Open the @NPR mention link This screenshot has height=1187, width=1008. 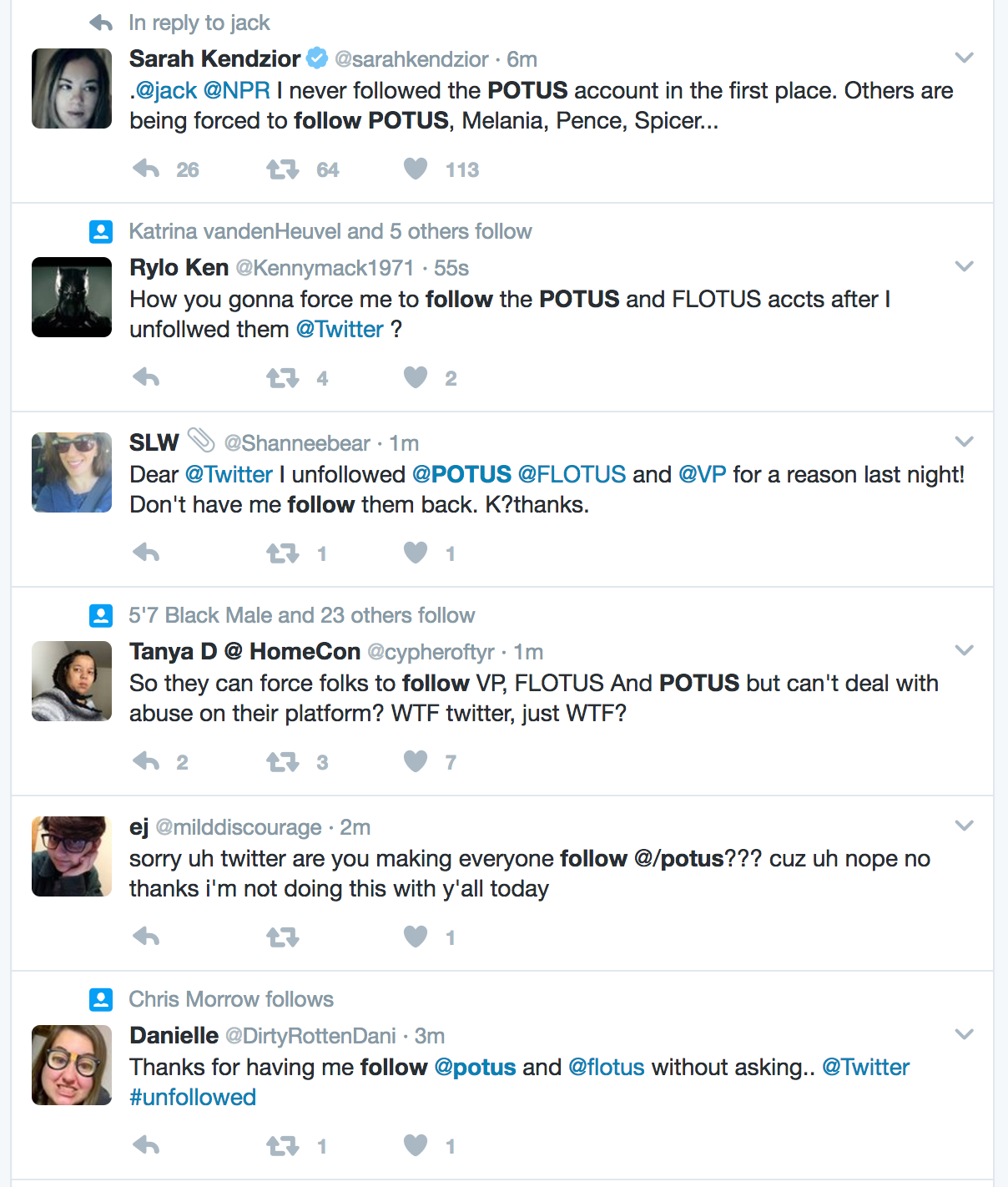(236, 90)
